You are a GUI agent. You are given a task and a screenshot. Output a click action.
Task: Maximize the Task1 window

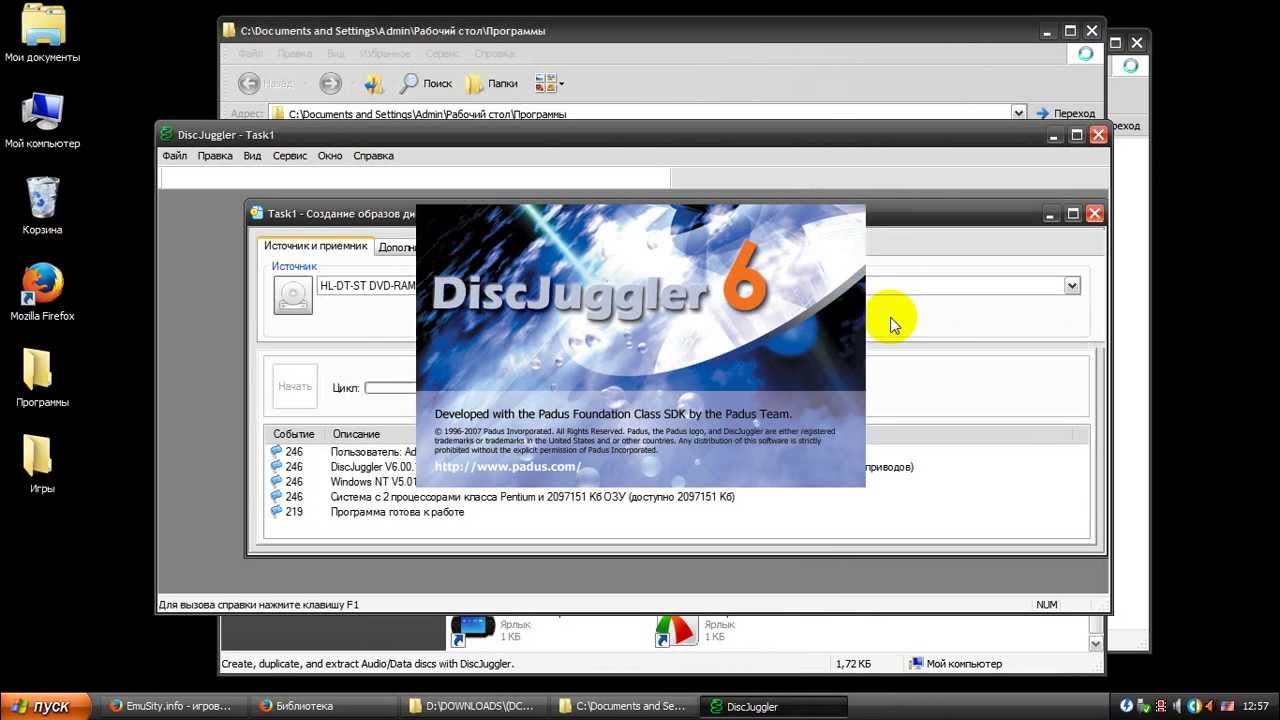pyautogui.click(x=1072, y=213)
